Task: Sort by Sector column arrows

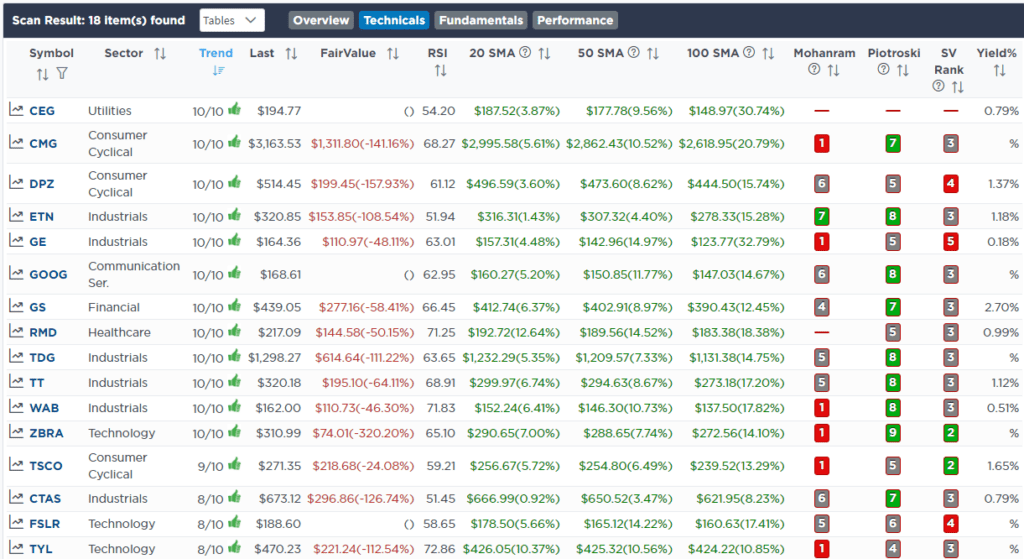Action: pos(160,54)
